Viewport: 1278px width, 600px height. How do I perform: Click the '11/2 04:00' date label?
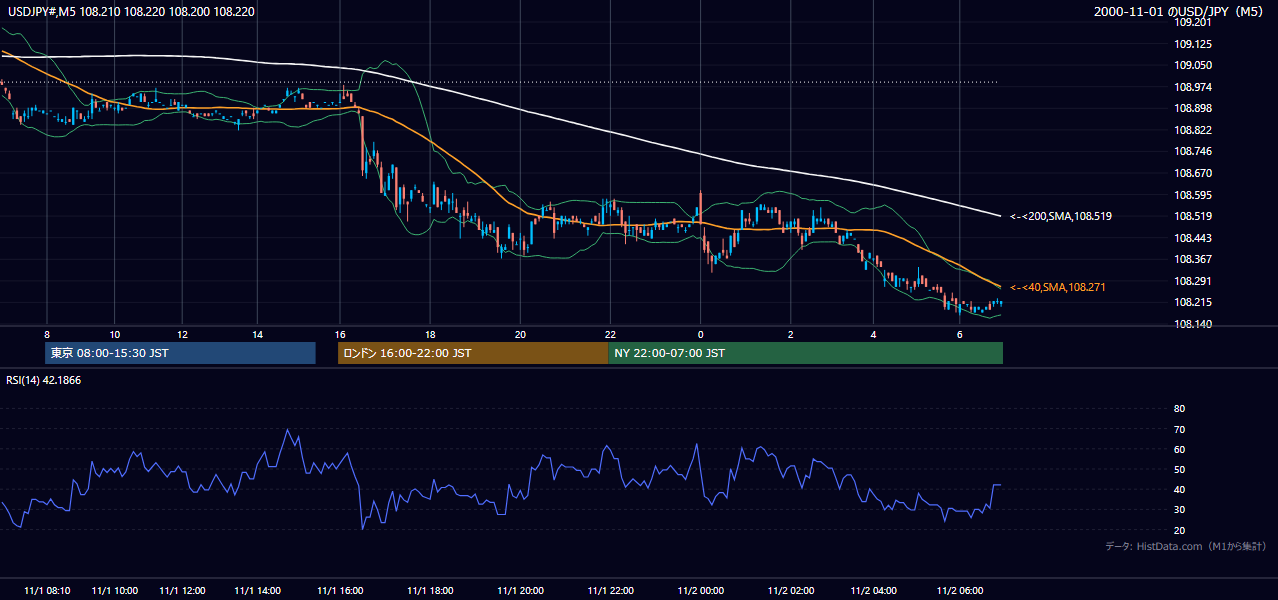point(874,590)
